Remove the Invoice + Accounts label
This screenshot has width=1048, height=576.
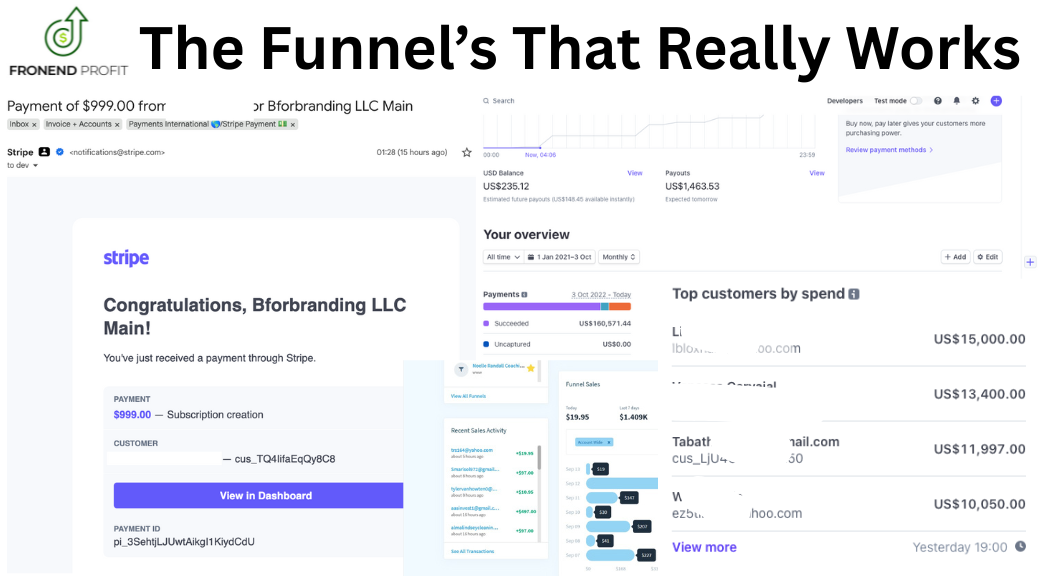(x=117, y=125)
